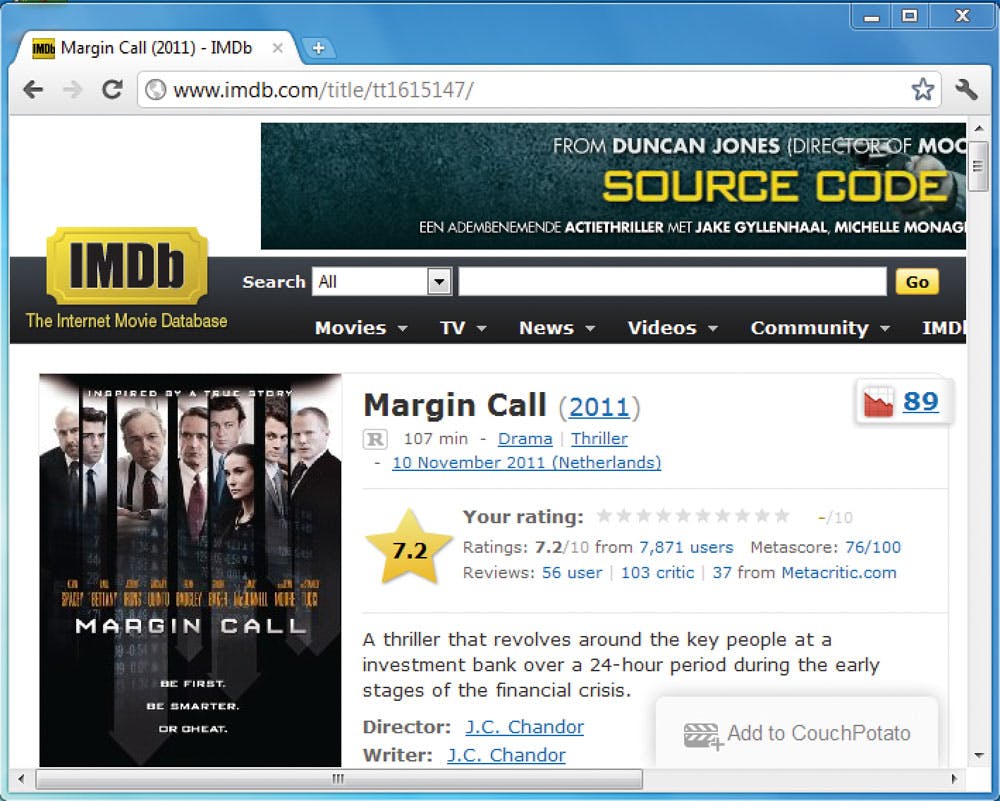
Task: Minimize the browser window
Action: (871, 17)
